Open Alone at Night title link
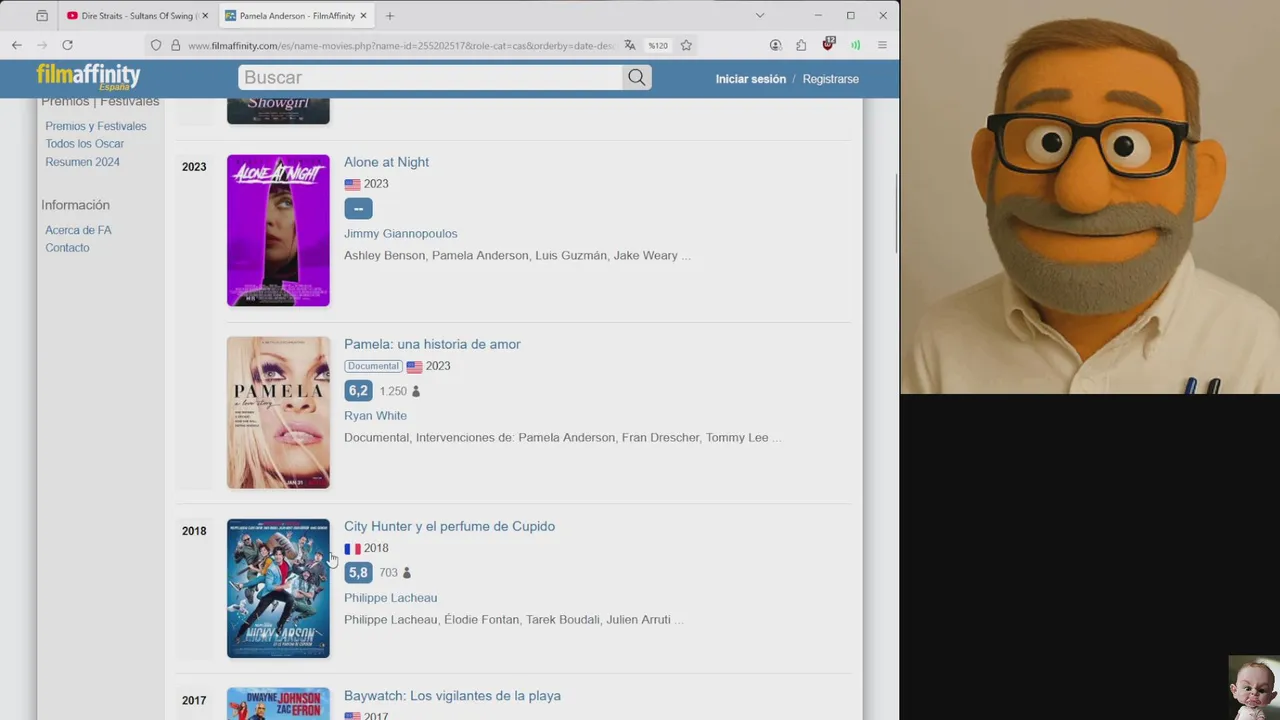Viewport: 1280px width, 720px height. tap(386, 162)
